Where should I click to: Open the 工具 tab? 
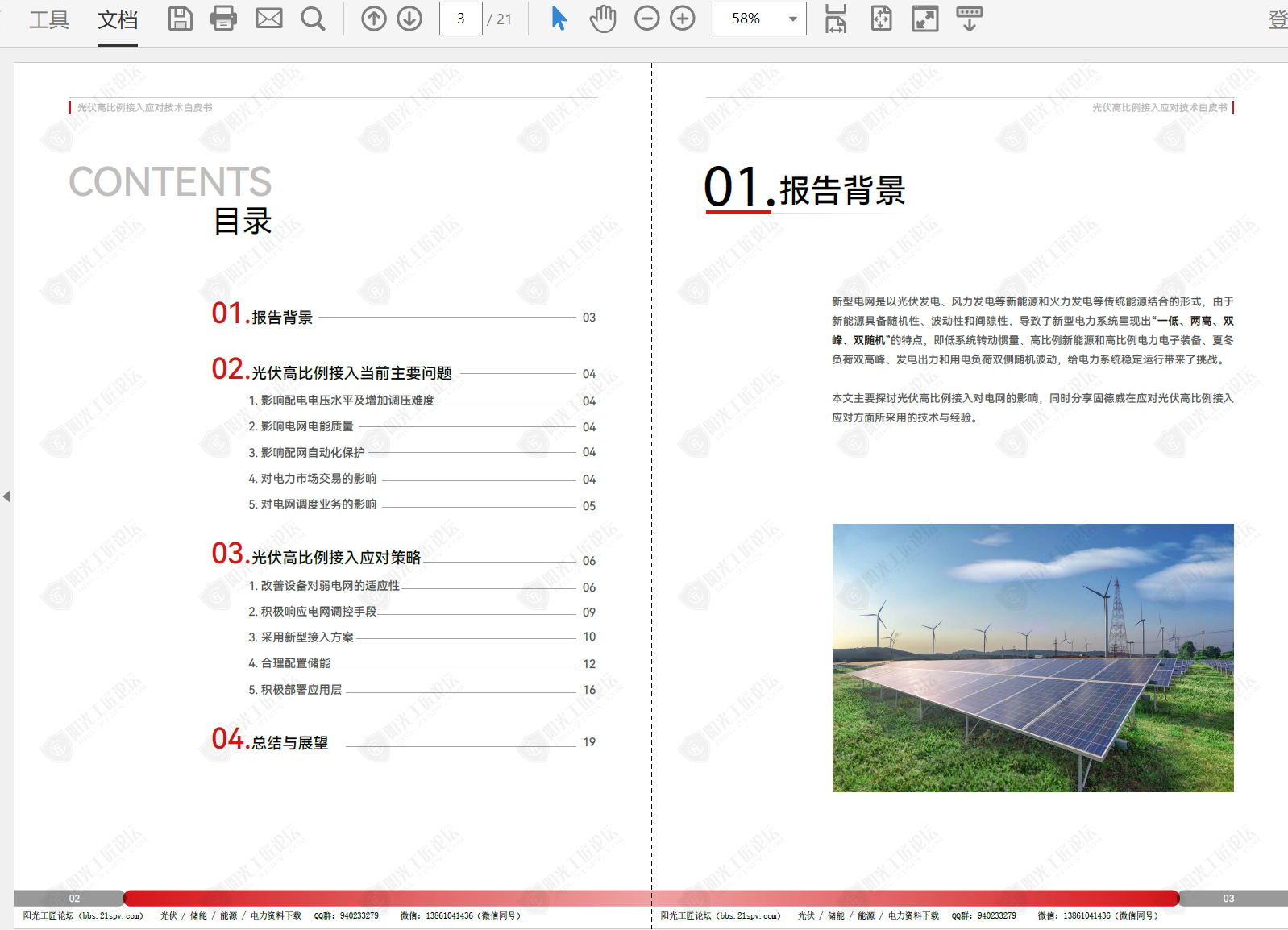[x=49, y=19]
